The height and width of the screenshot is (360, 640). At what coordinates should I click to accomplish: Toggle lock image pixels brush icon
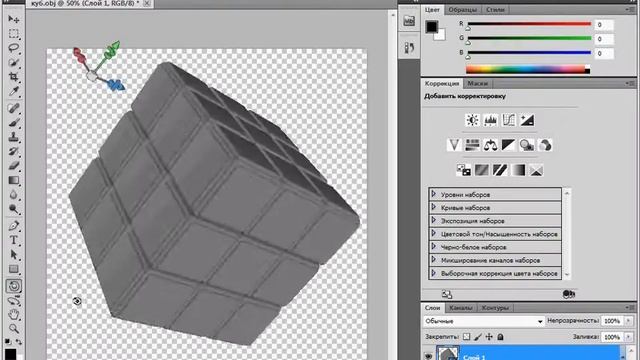478,337
